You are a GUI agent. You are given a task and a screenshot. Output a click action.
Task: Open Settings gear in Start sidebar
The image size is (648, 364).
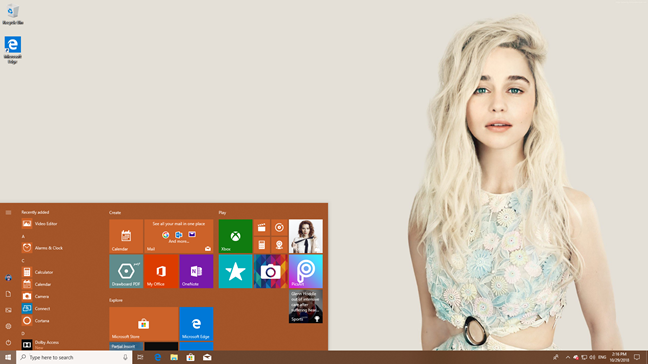click(8, 326)
